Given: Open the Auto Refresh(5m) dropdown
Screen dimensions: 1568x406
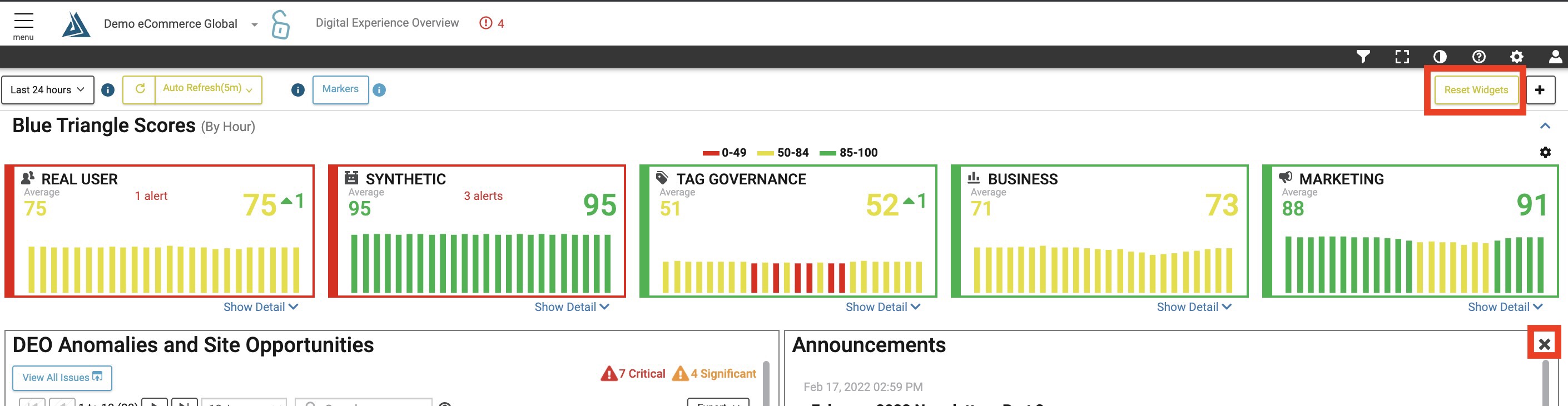Looking at the screenshot, I should [208, 89].
